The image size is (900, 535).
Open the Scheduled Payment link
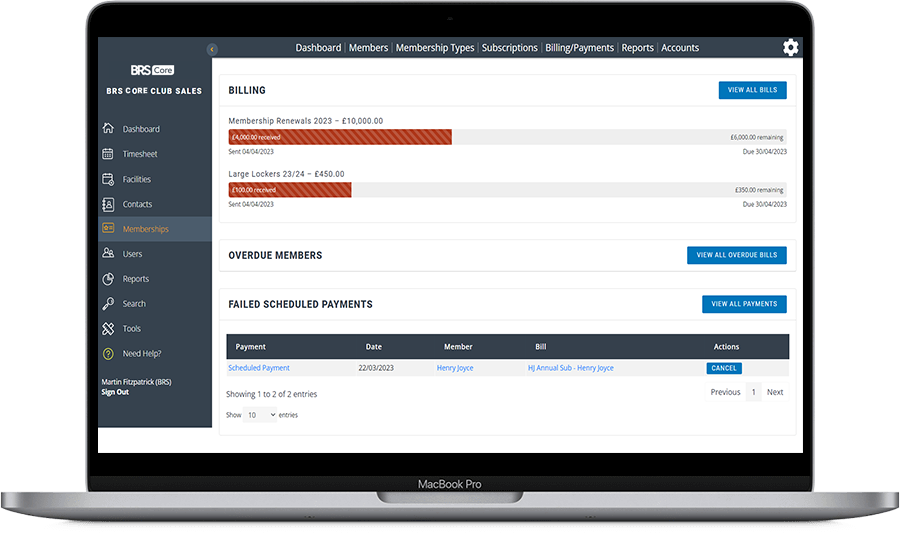click(259, 368)
